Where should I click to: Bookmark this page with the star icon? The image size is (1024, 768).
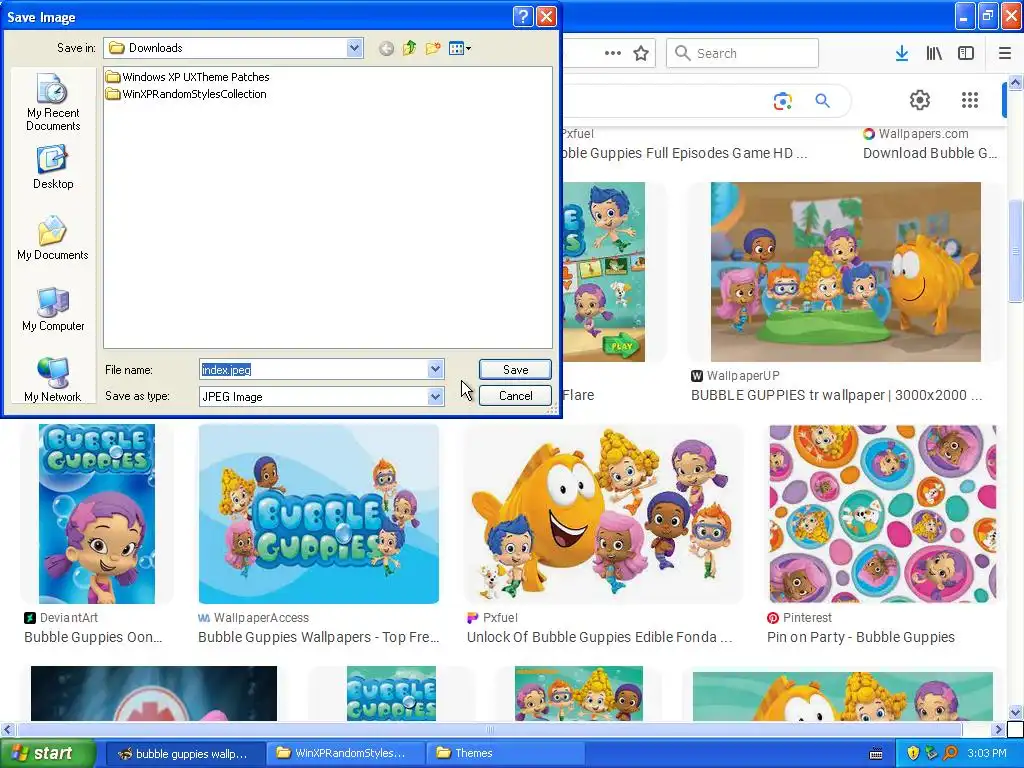coord(641,54)
